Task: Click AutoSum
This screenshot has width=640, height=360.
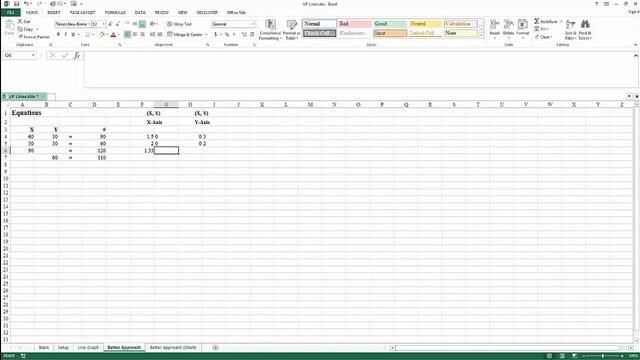Action: [x=545, y=21]
